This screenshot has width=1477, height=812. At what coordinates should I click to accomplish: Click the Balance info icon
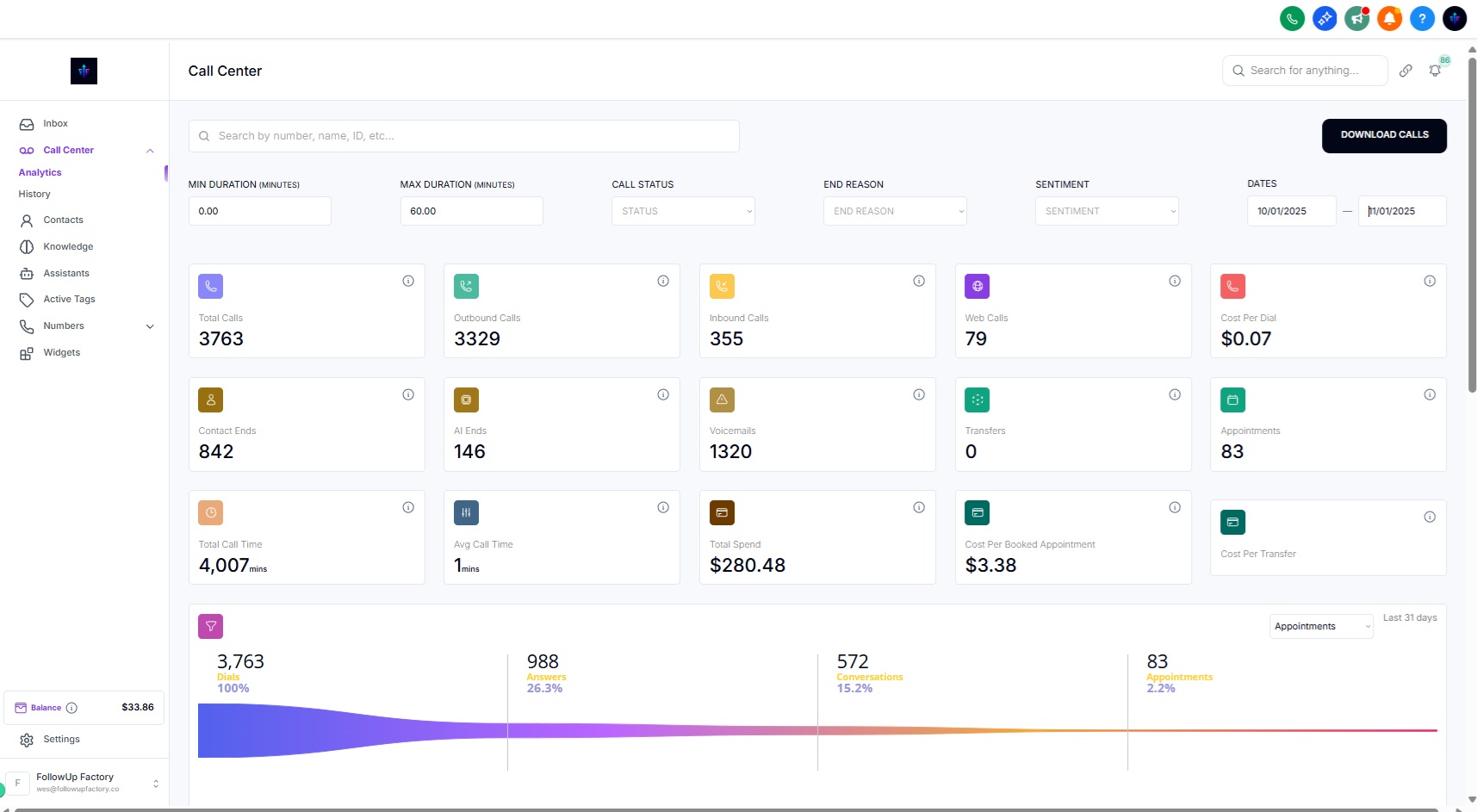tap(71, 708)
